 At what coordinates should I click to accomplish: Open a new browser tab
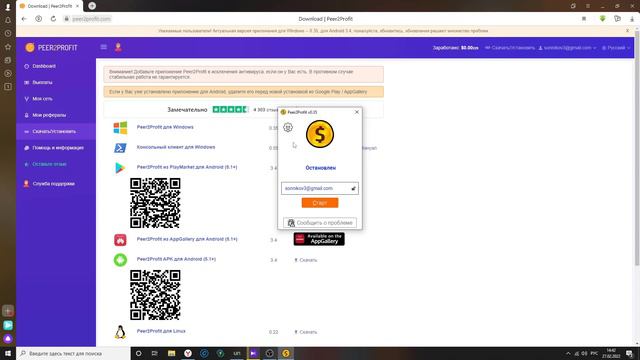pos(92,6)
